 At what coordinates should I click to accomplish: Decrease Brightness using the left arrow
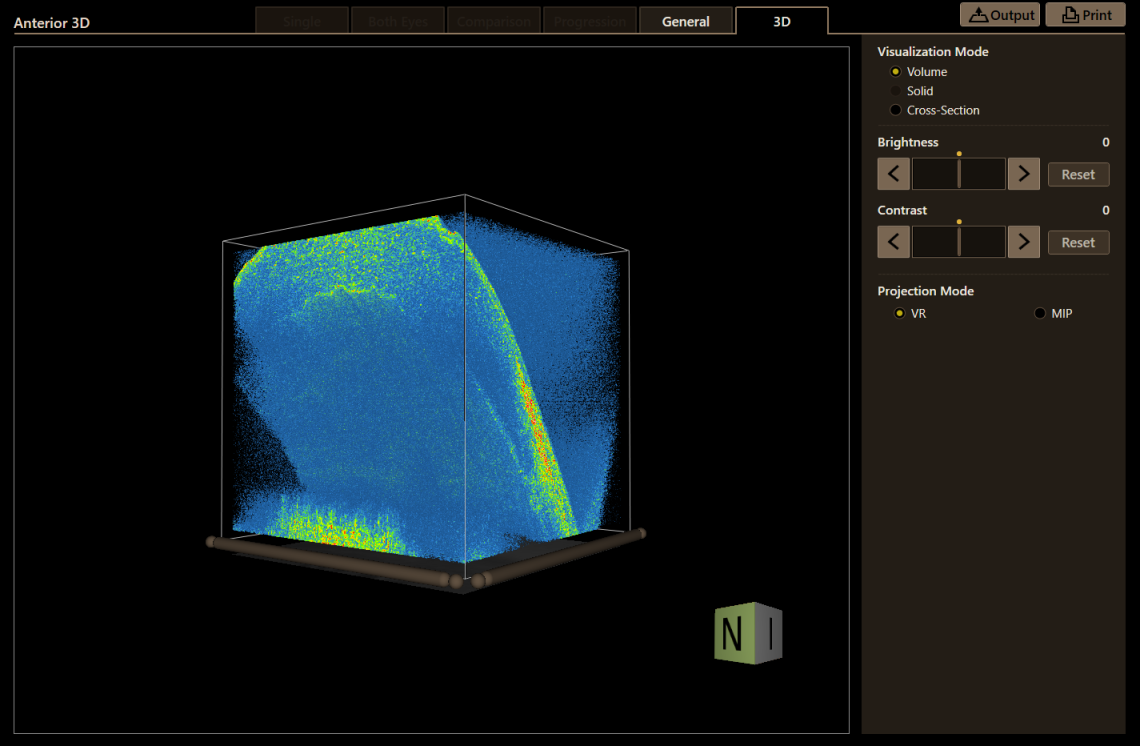(x=893, y=173)
